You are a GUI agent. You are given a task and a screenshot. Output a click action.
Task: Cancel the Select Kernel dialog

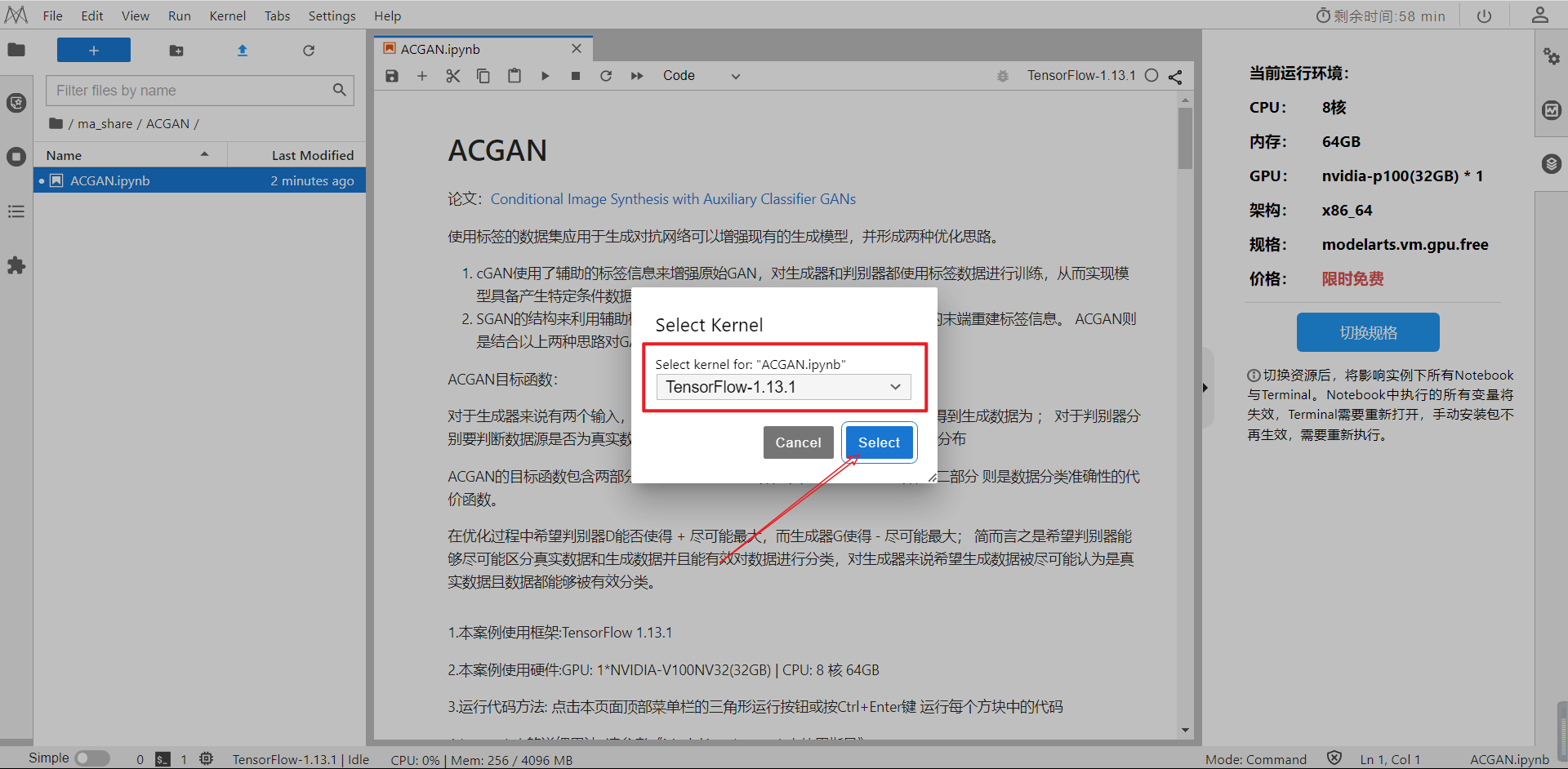[799, 442]
